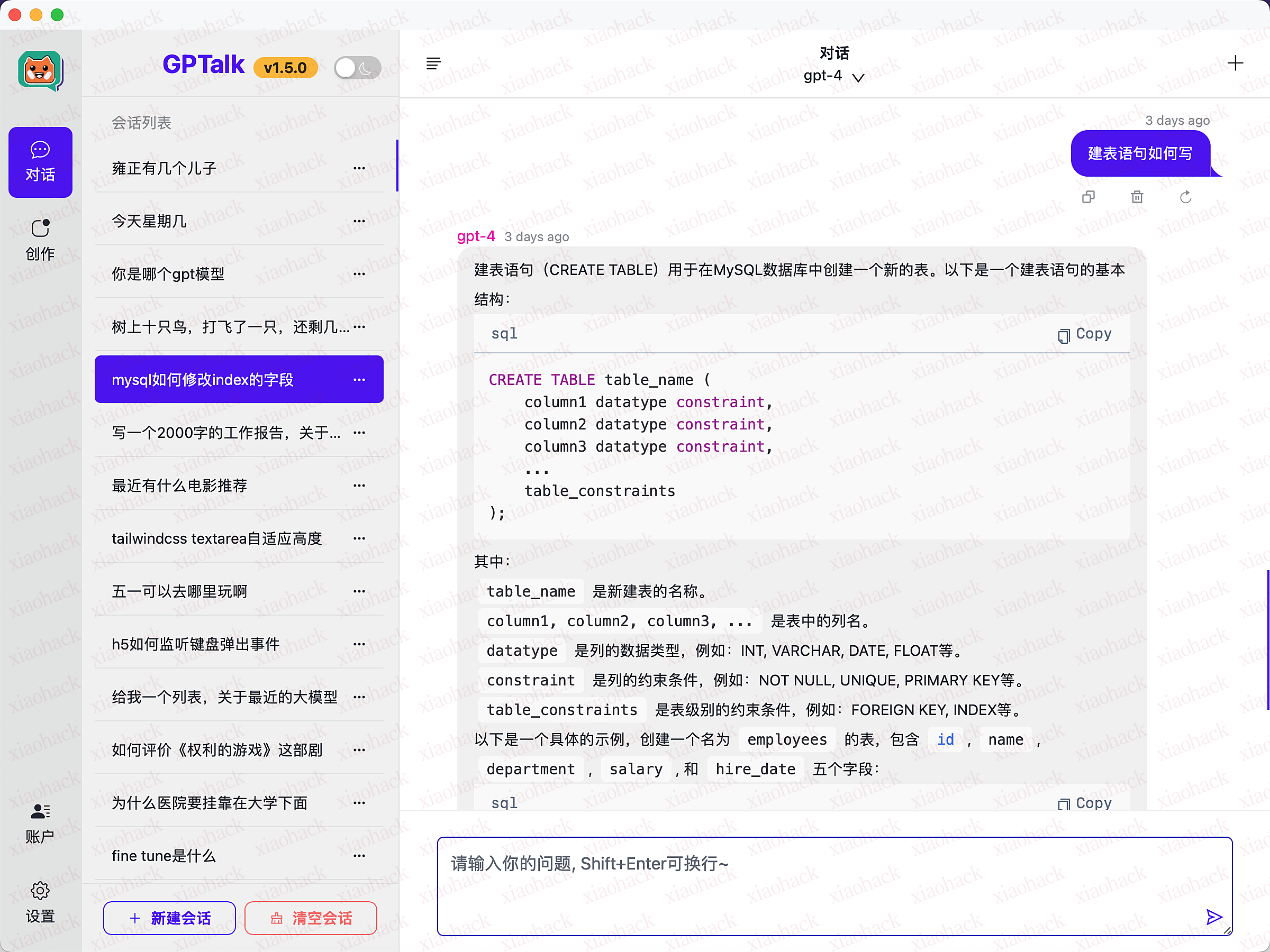Screen dimensions: 1270x952
Task: Open conversation 给我一个列表，关于最近的大模型
Action: point(239,697)
